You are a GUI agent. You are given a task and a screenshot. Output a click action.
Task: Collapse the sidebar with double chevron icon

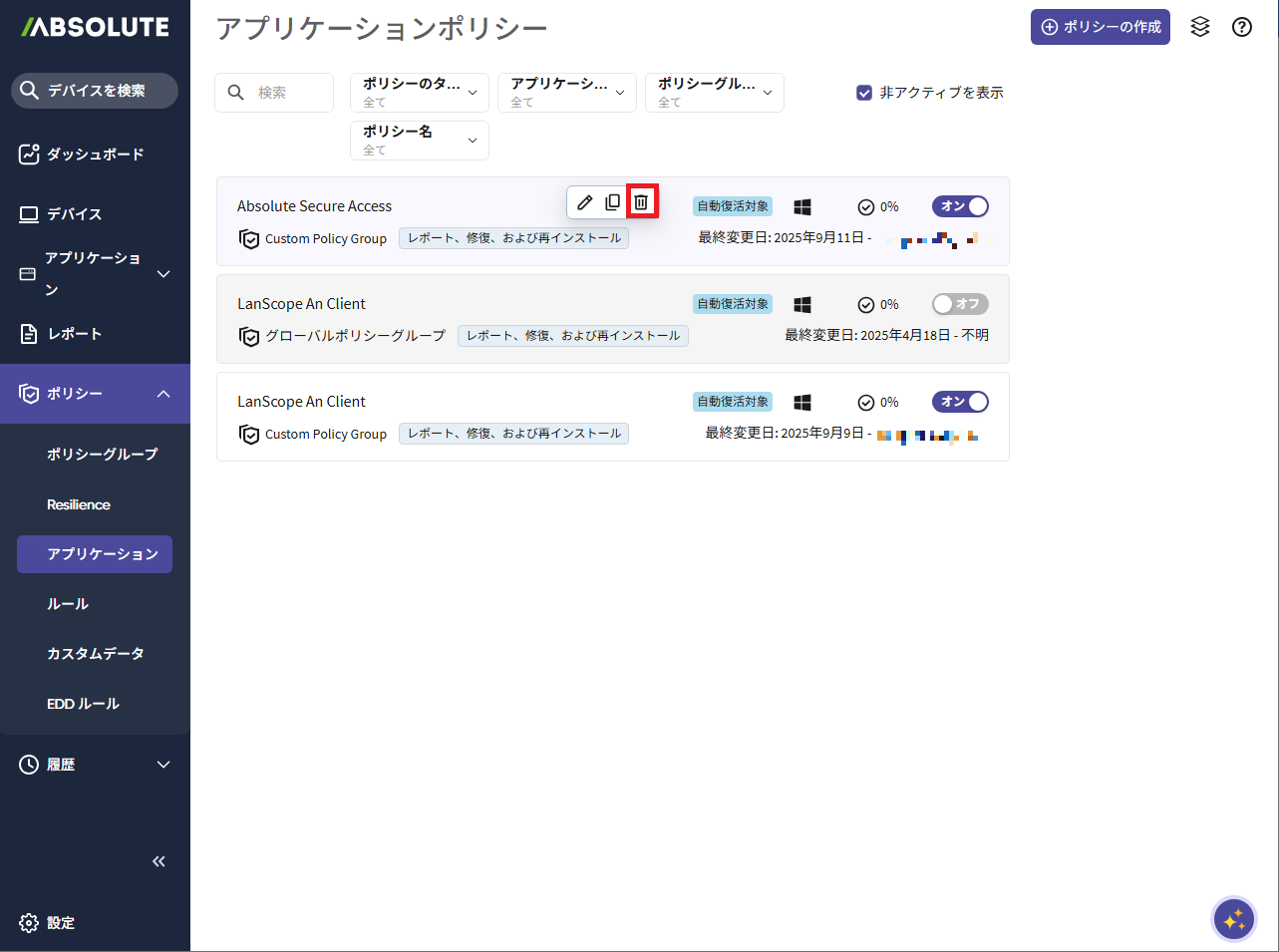(x=159, y=861)
